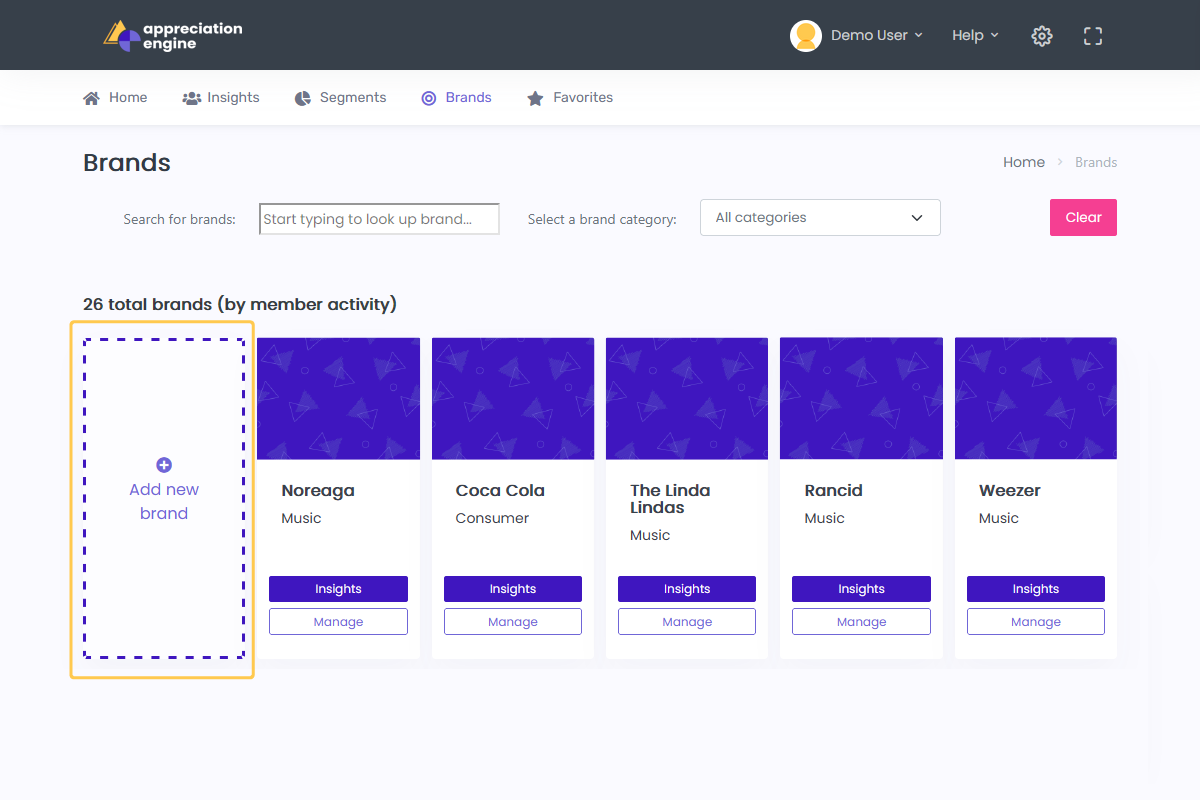
Task: Click The Linda Lindas card banner image
Action: 687,398
